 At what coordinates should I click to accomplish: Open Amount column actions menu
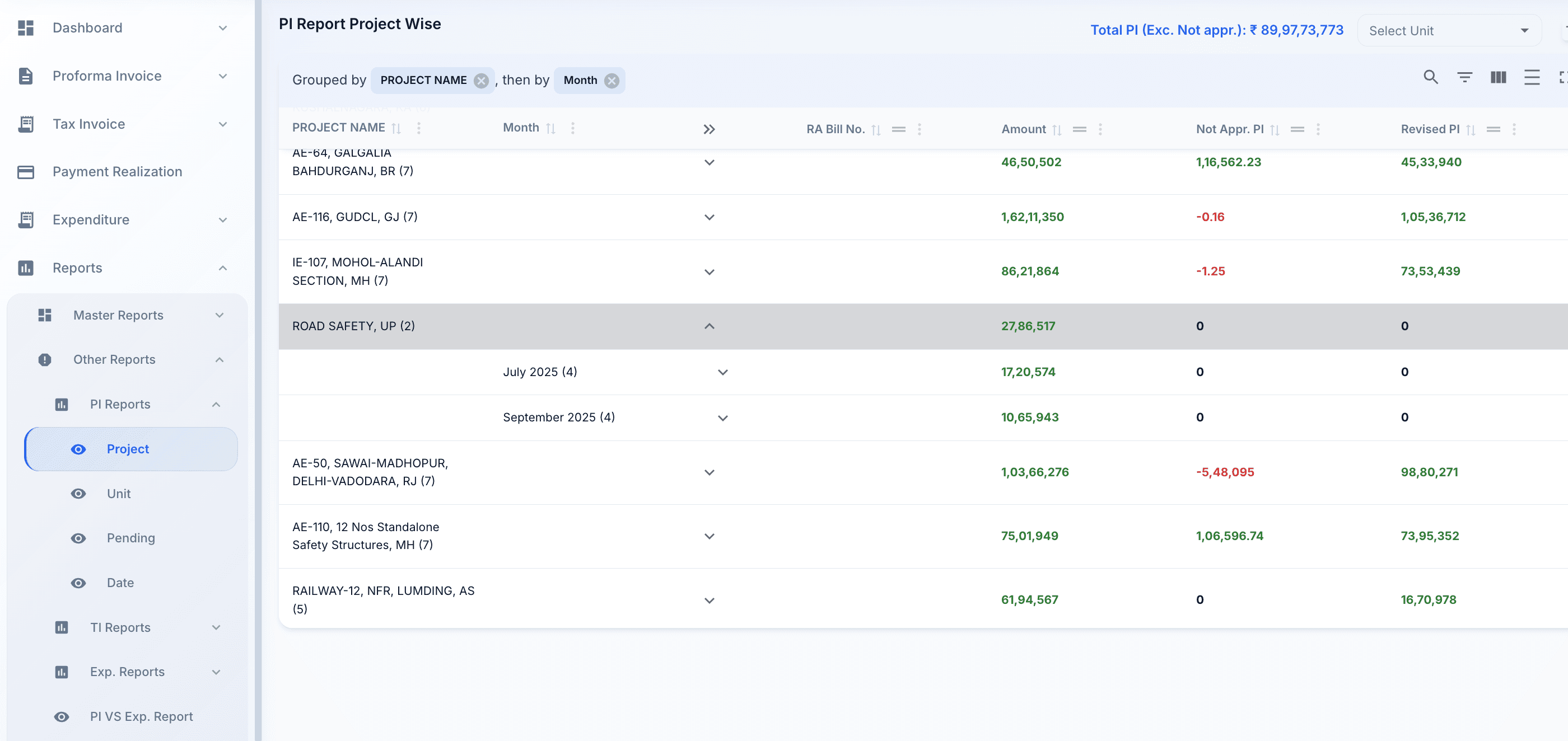1100,130
